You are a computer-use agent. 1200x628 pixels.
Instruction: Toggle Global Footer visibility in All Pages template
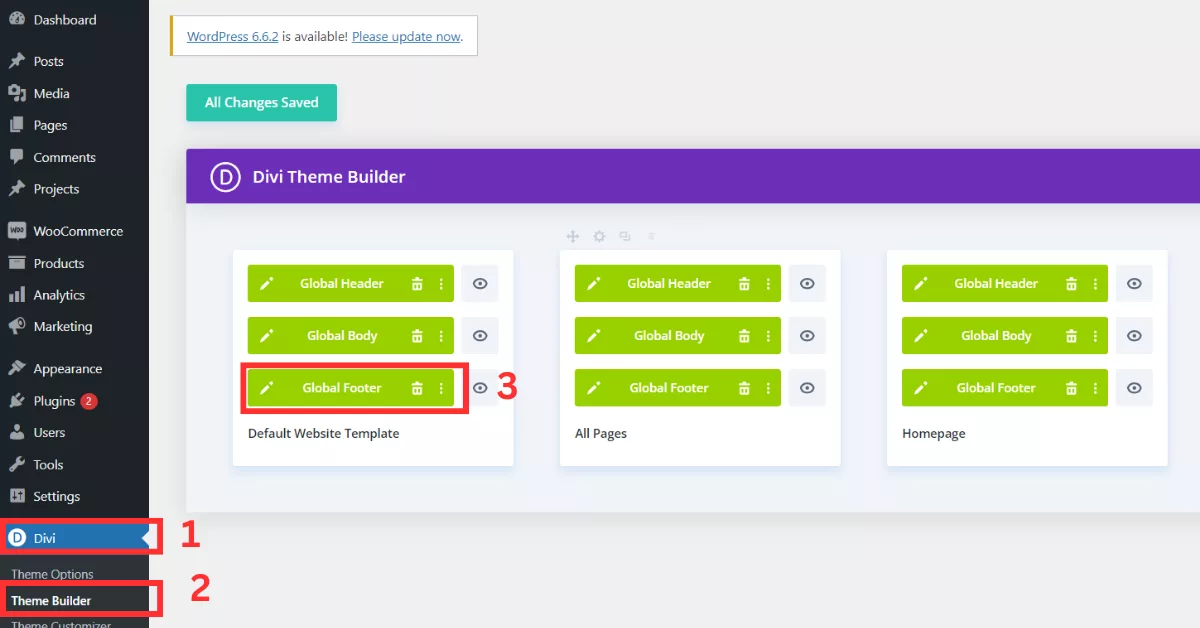[x=807, y=388]
